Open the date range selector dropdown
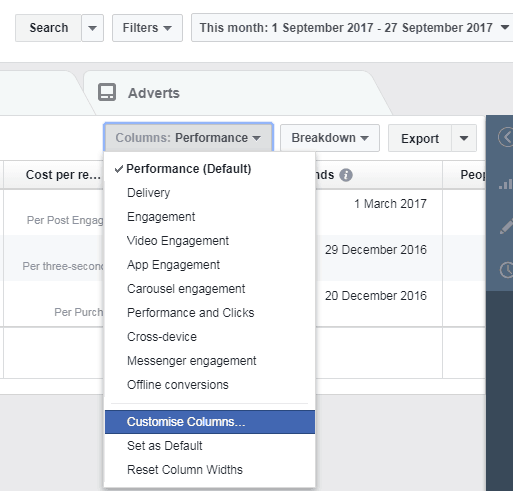Viewport: 513px width, 491px height. 352,28
